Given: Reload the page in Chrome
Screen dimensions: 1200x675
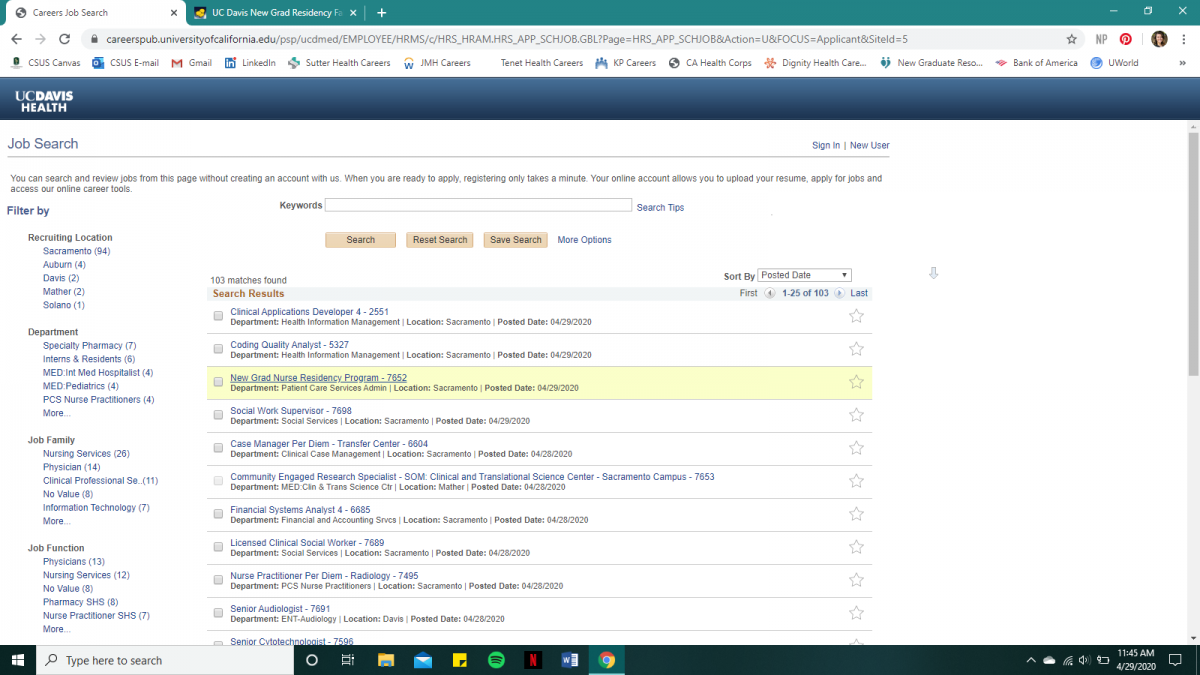Looking at the screenshot, I should [65, 39].
